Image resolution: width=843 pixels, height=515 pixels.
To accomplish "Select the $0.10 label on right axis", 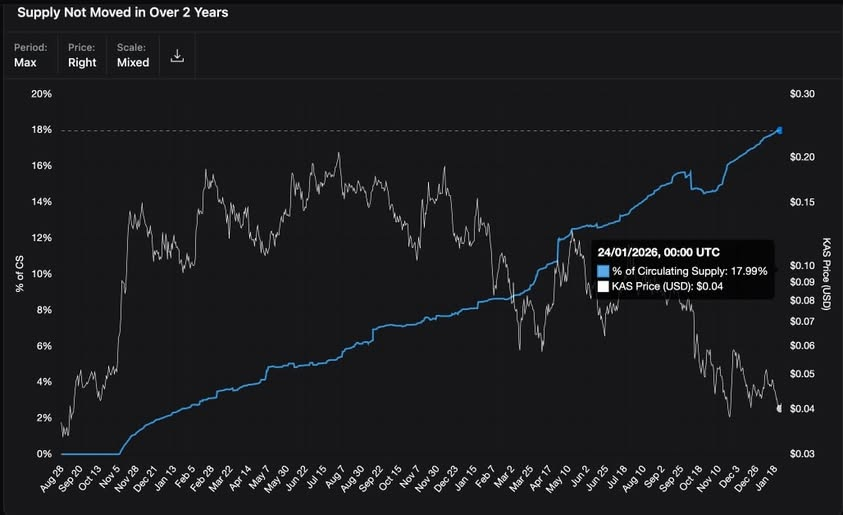I will 802,266.
